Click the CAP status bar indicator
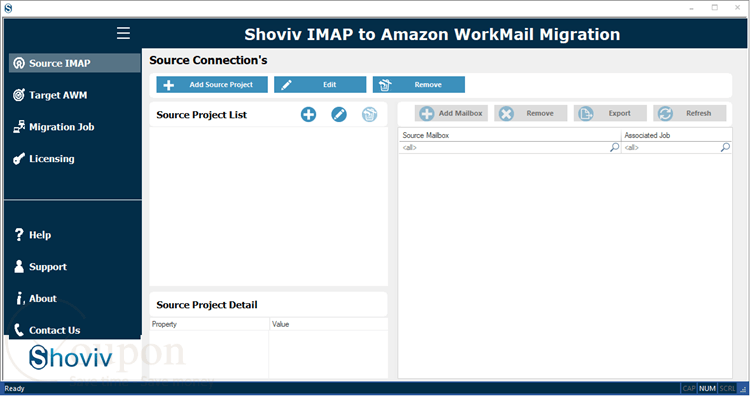The height and width of the screenshot is (396, 750). [689, 388]
